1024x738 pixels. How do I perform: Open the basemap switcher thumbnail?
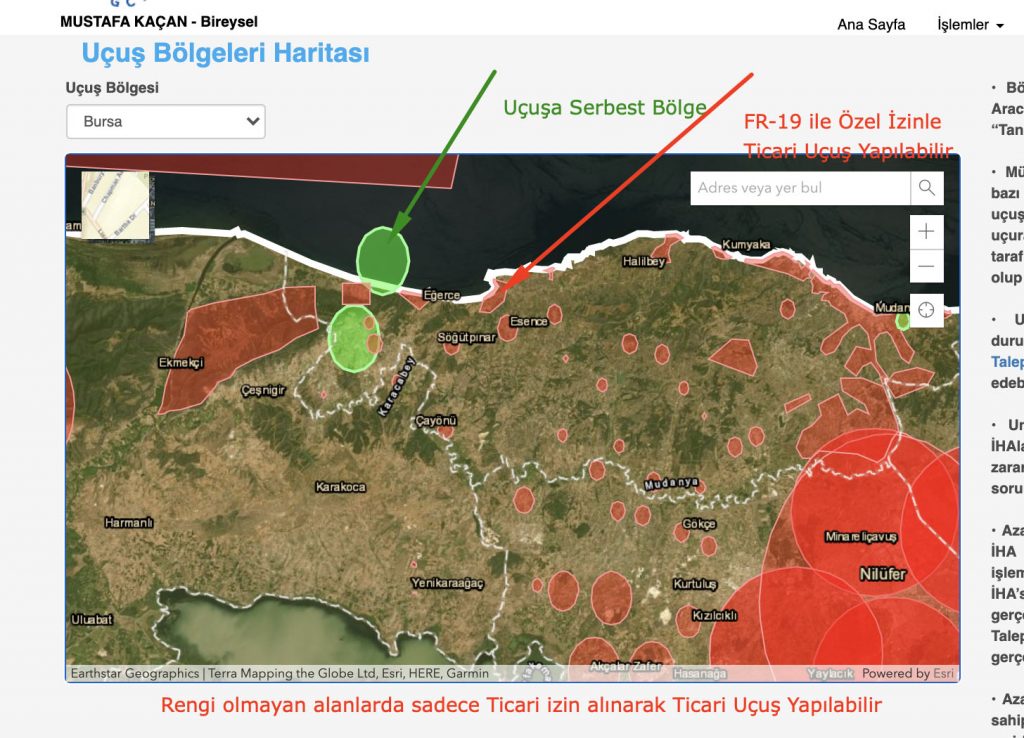115,205
